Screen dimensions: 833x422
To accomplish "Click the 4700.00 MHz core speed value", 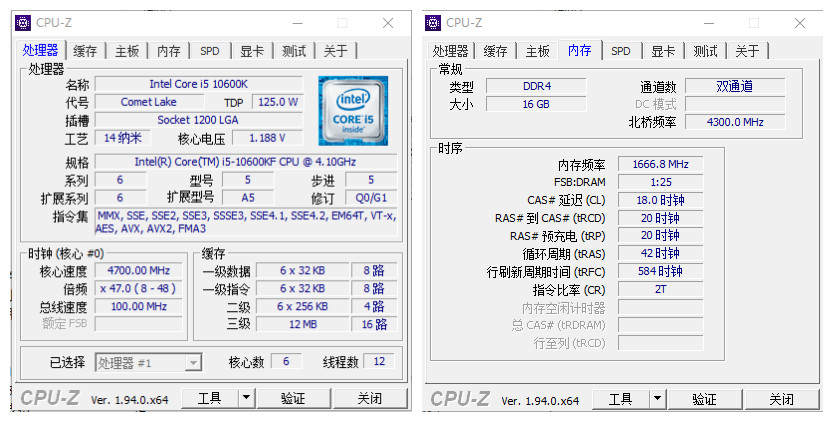I will [x=139, y=271].
